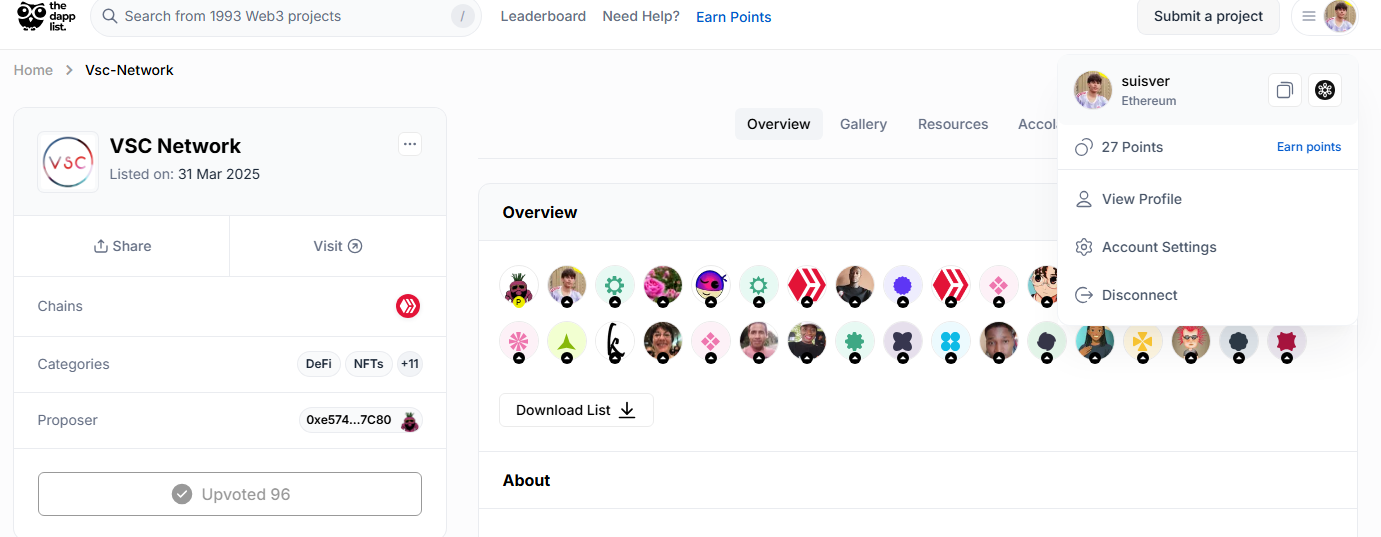
Task: Open the hamburger menu icon in header
Action: (x=1309, y=16)
